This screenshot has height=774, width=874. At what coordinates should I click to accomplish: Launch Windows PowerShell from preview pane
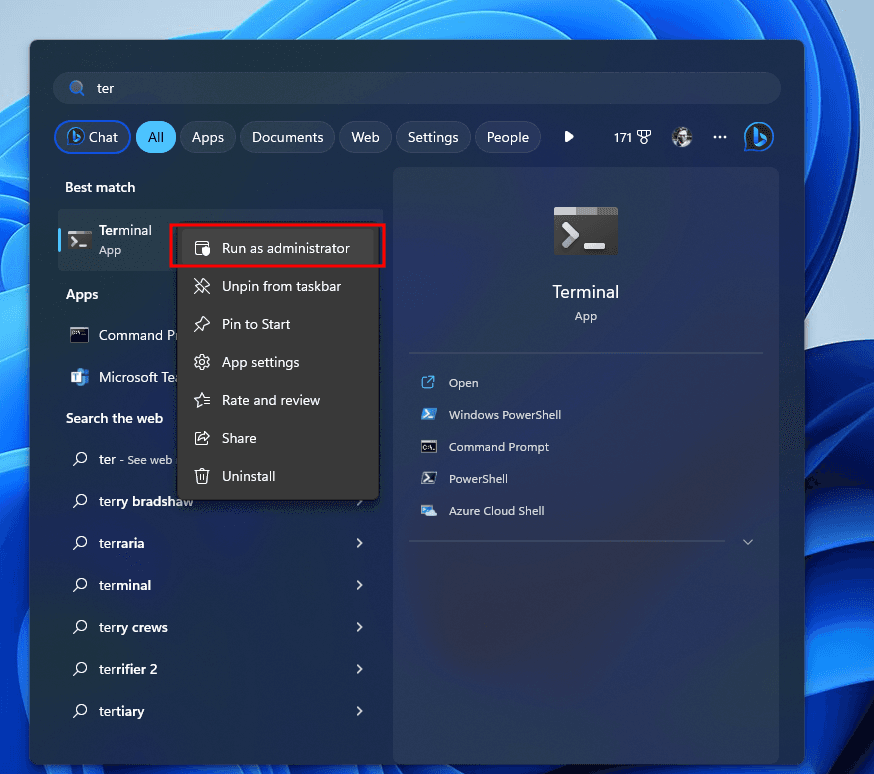[x=585, y=415]
